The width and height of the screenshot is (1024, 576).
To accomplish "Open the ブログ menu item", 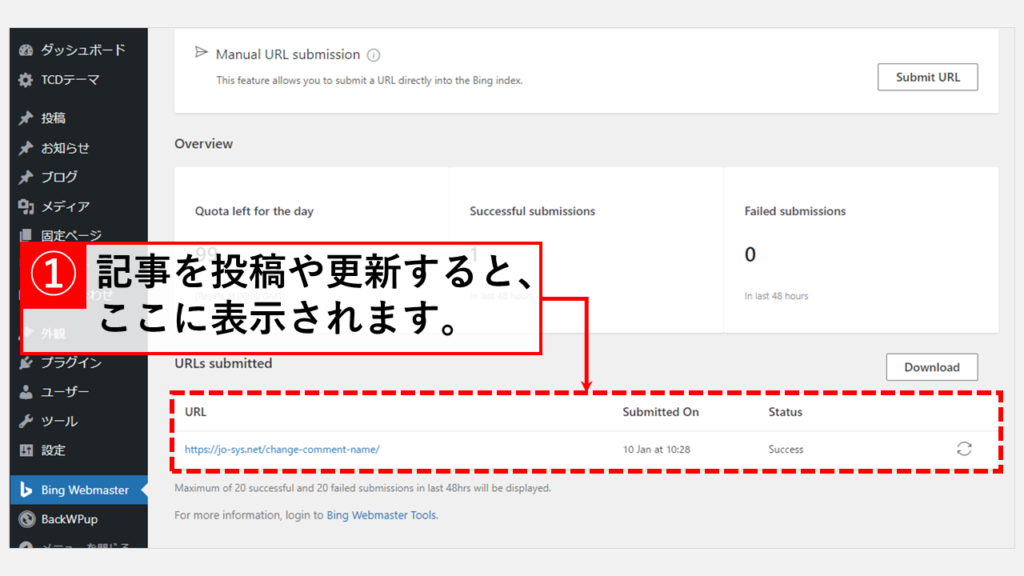I will point(59,177).
